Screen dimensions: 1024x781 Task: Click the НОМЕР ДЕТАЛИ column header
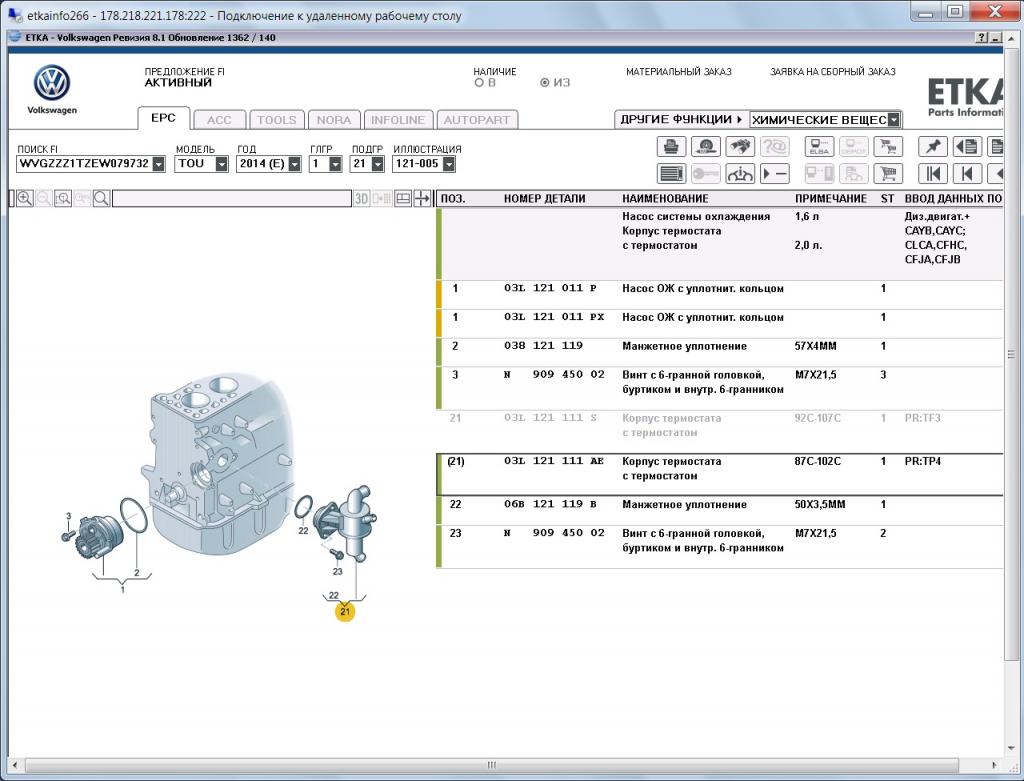pos(544,199)
